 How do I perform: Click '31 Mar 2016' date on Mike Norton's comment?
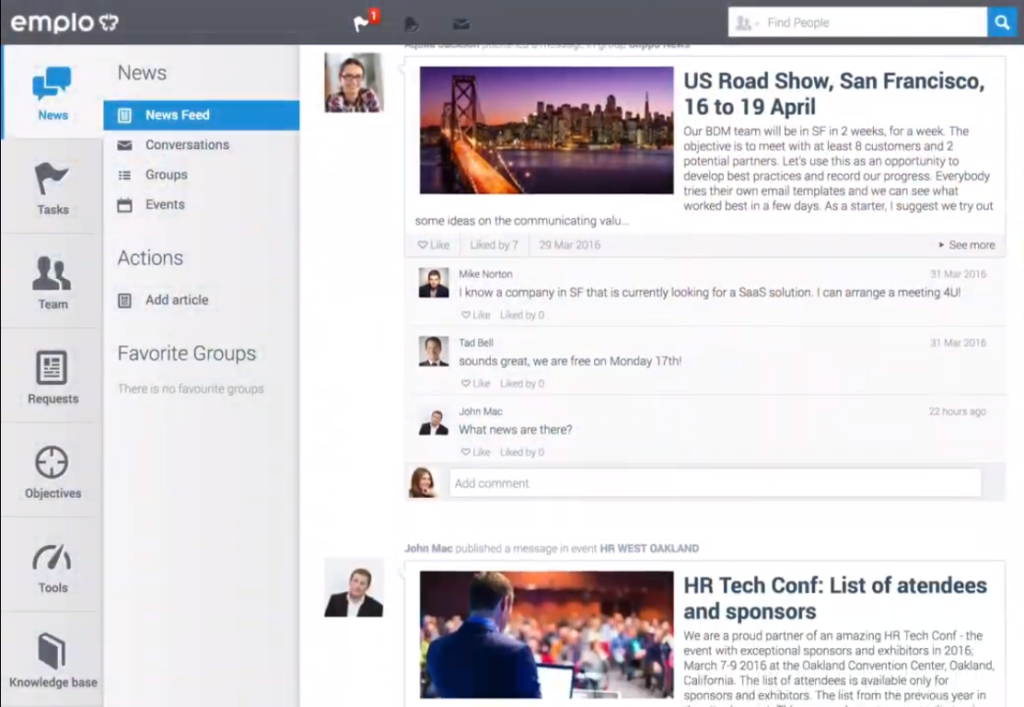[x=958, y=274]
